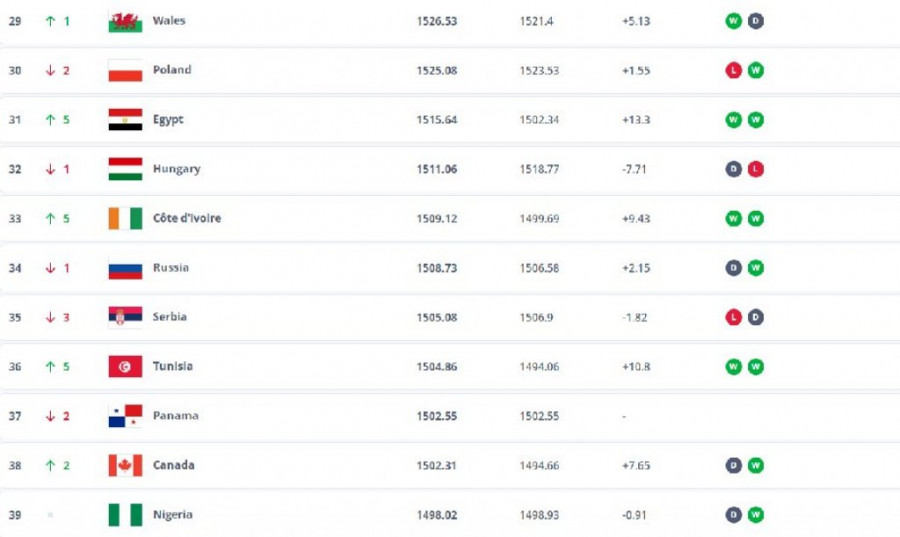The height and width of the screenshot is (537, 900).
Task: Open the Wales team link
Action: coord(169,21)
